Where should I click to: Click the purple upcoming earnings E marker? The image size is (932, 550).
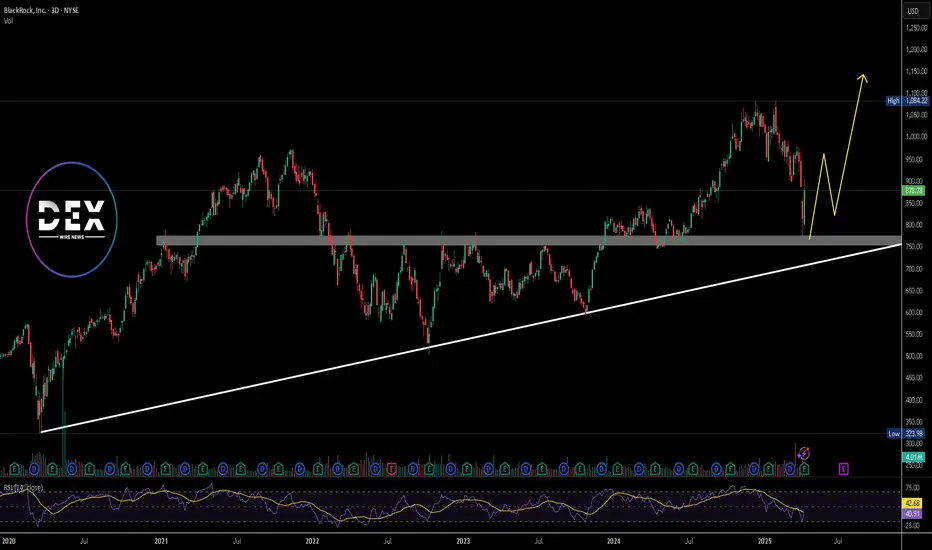(x=843, y=469)
